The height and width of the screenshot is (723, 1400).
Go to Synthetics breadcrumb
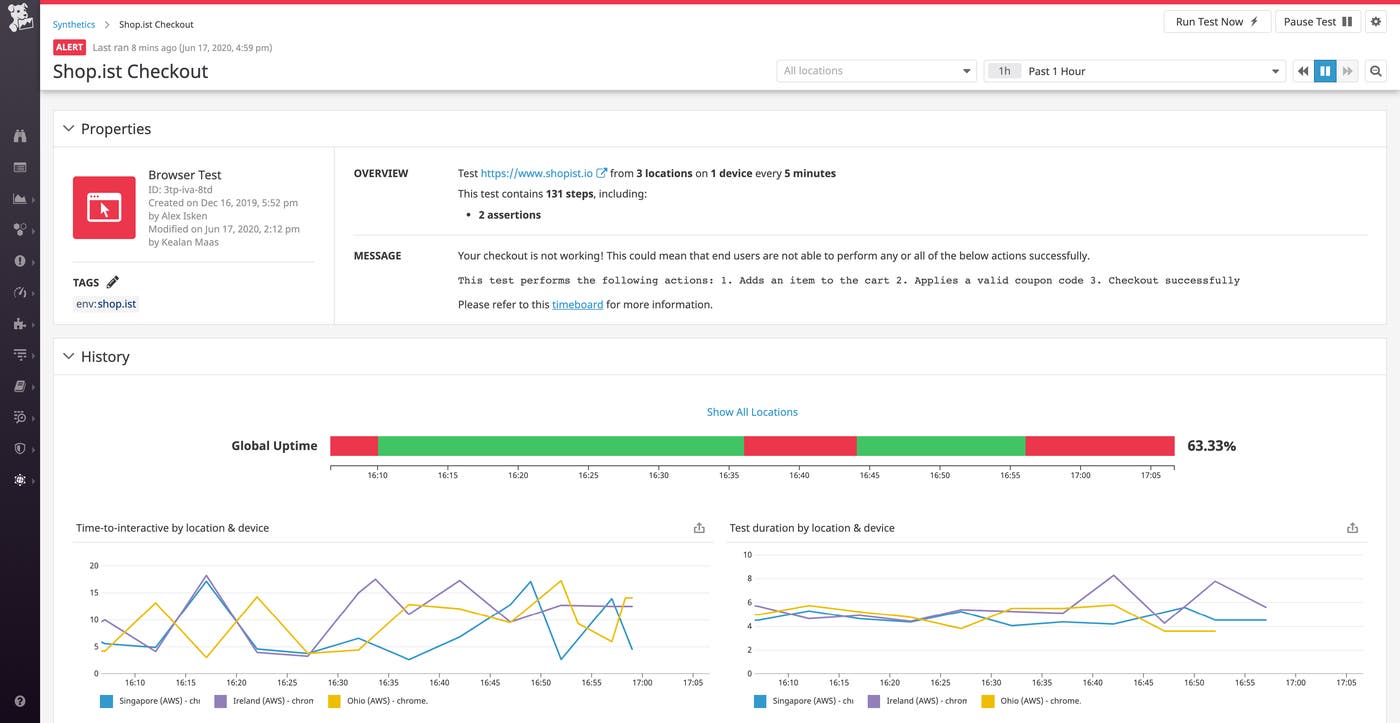click(x=74, y=25)
